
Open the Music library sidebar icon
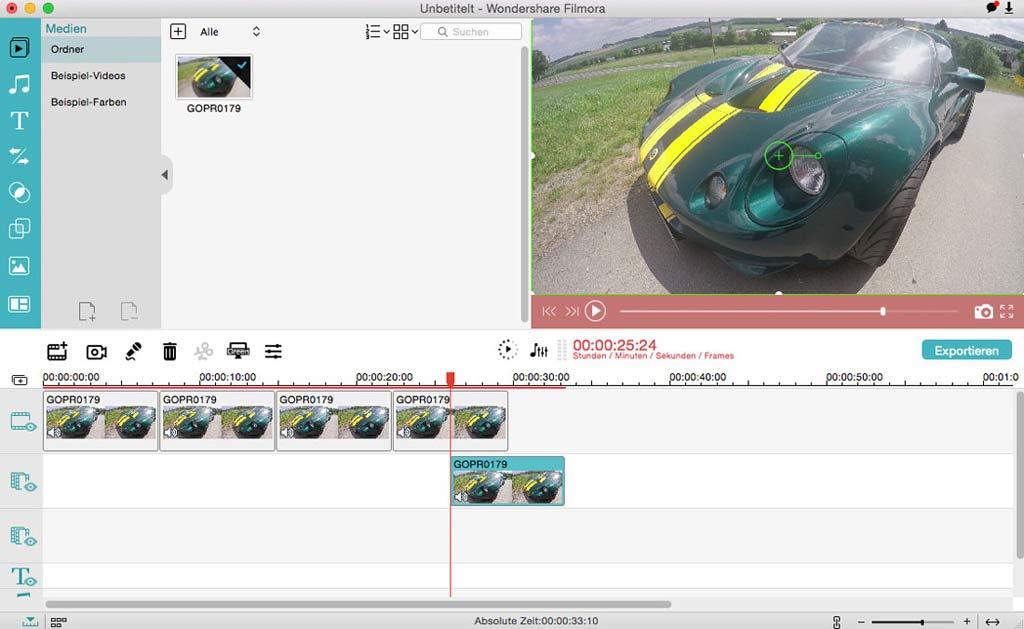pyautogui.click(x=19, y=84)
